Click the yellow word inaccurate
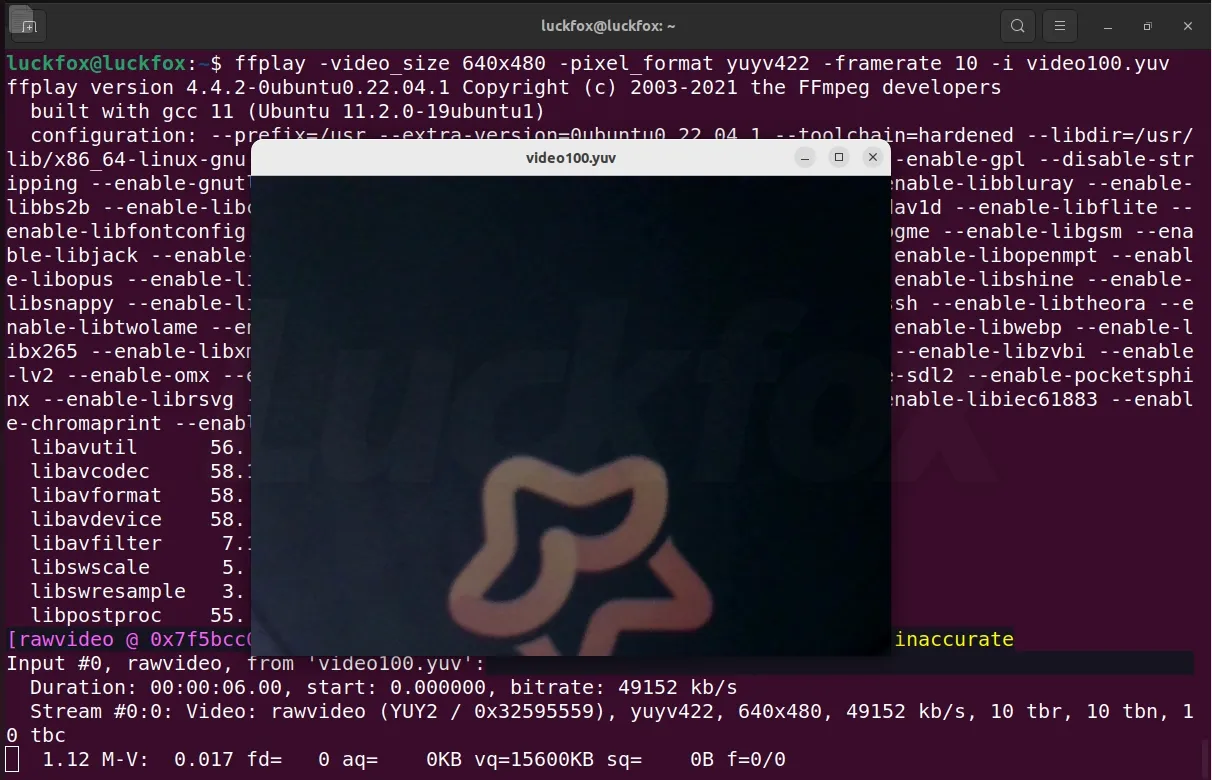Screen dimensions: 1212x780 coord(954,639)
